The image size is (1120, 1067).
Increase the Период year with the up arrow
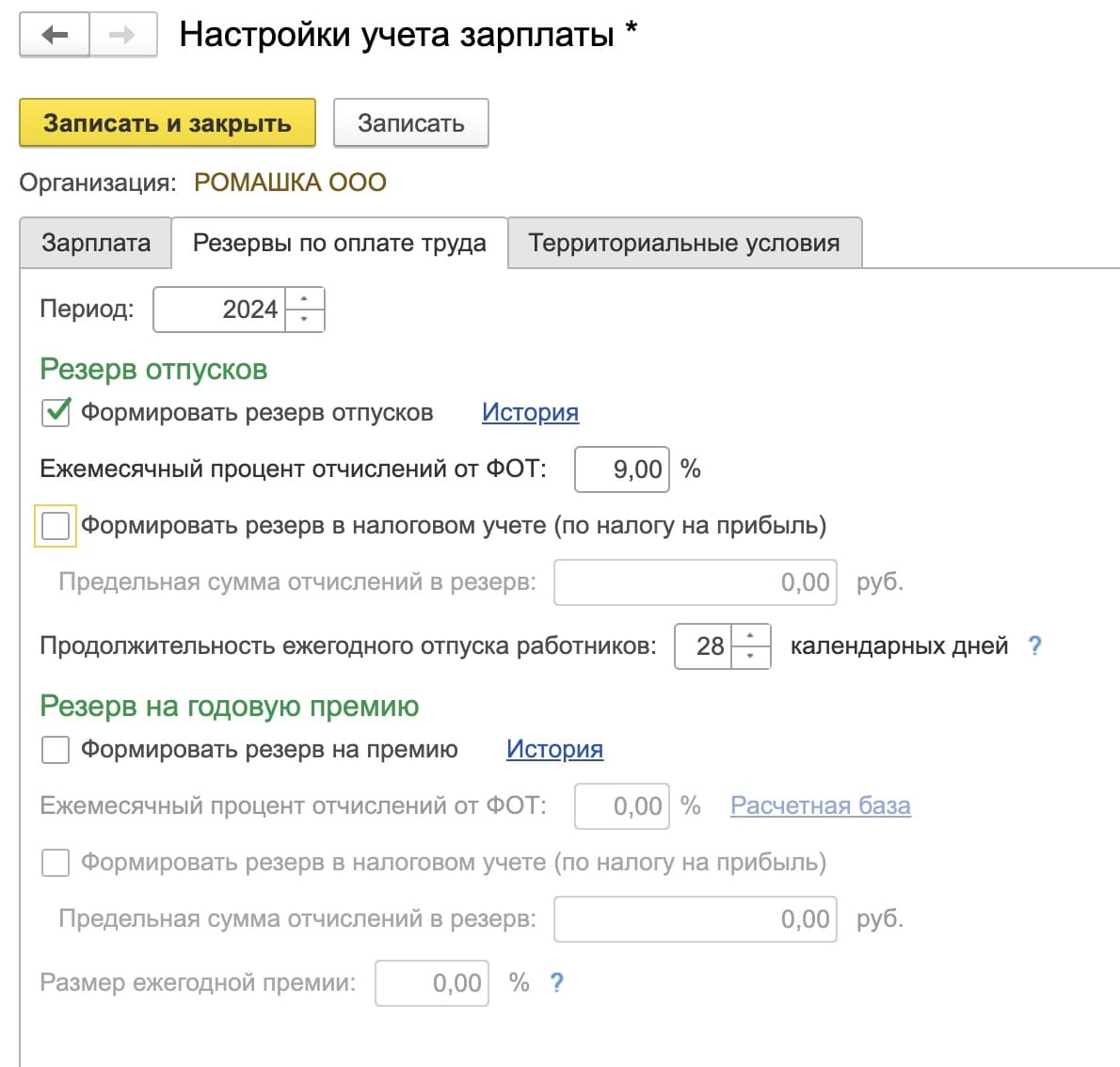pyautogui.click(x=304, y=299)
